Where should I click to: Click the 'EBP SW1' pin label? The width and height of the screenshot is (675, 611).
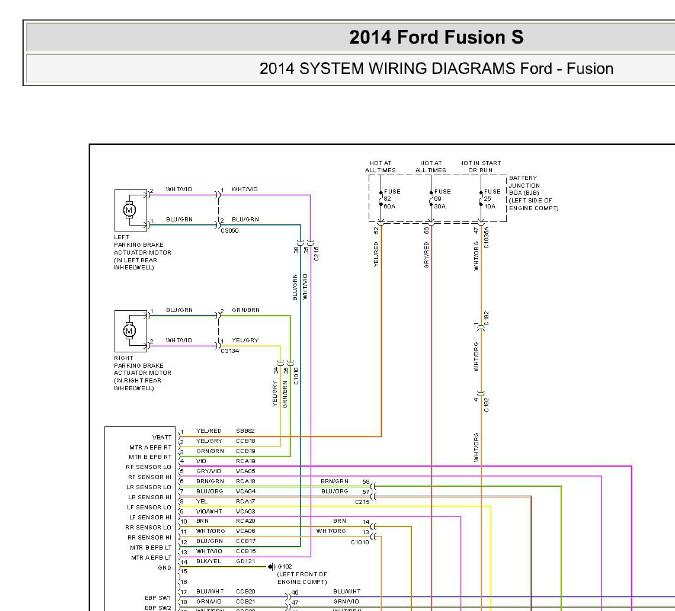pos(158,598)
